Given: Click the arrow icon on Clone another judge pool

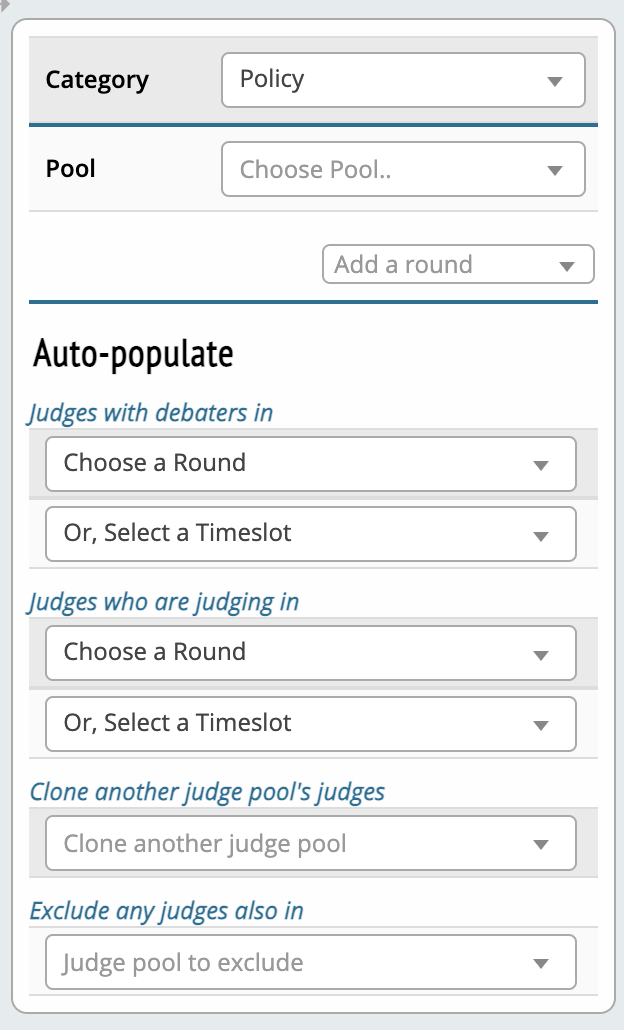Looking at the screenshot, I should click(x=541, y=845).
